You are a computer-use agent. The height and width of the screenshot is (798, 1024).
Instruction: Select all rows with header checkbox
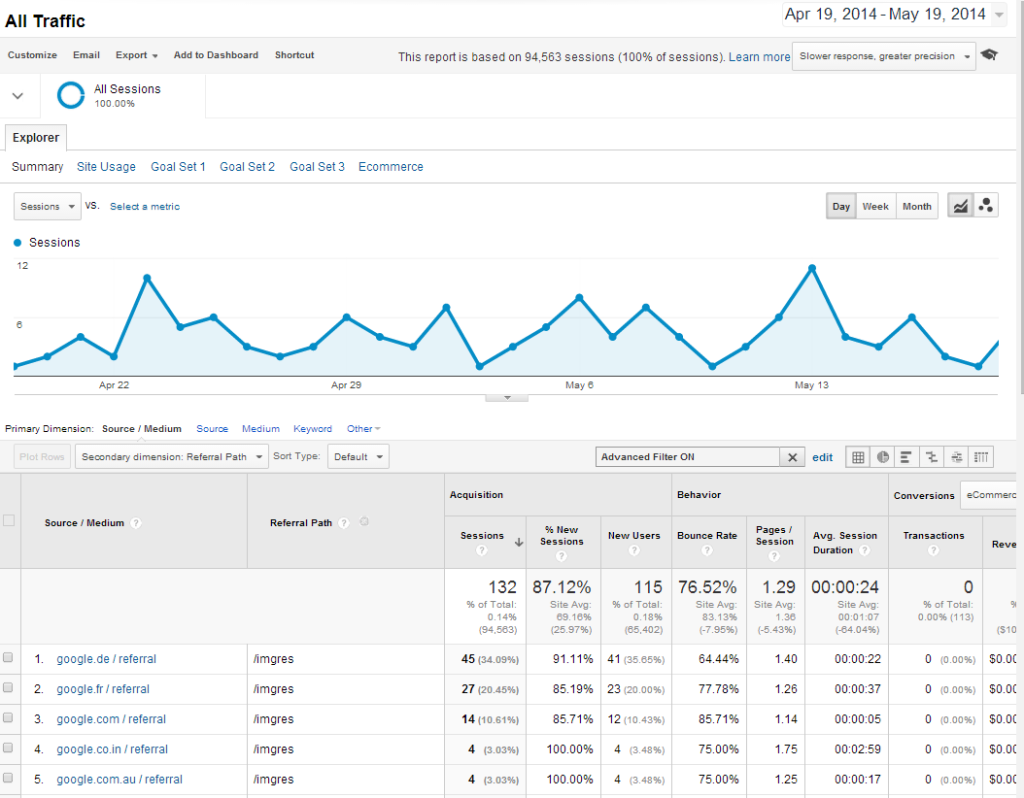pyautogui.click(x=9, y=520)
